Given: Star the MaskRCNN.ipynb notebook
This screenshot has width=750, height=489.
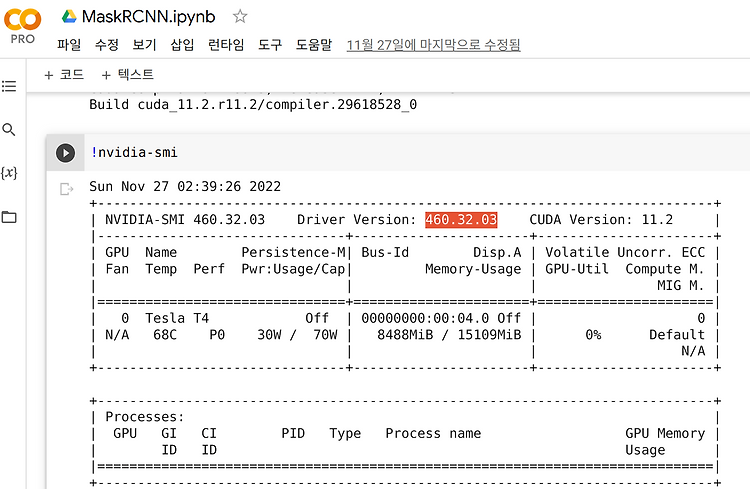Looking at the screenshot, I should click(x=240, y=17).
